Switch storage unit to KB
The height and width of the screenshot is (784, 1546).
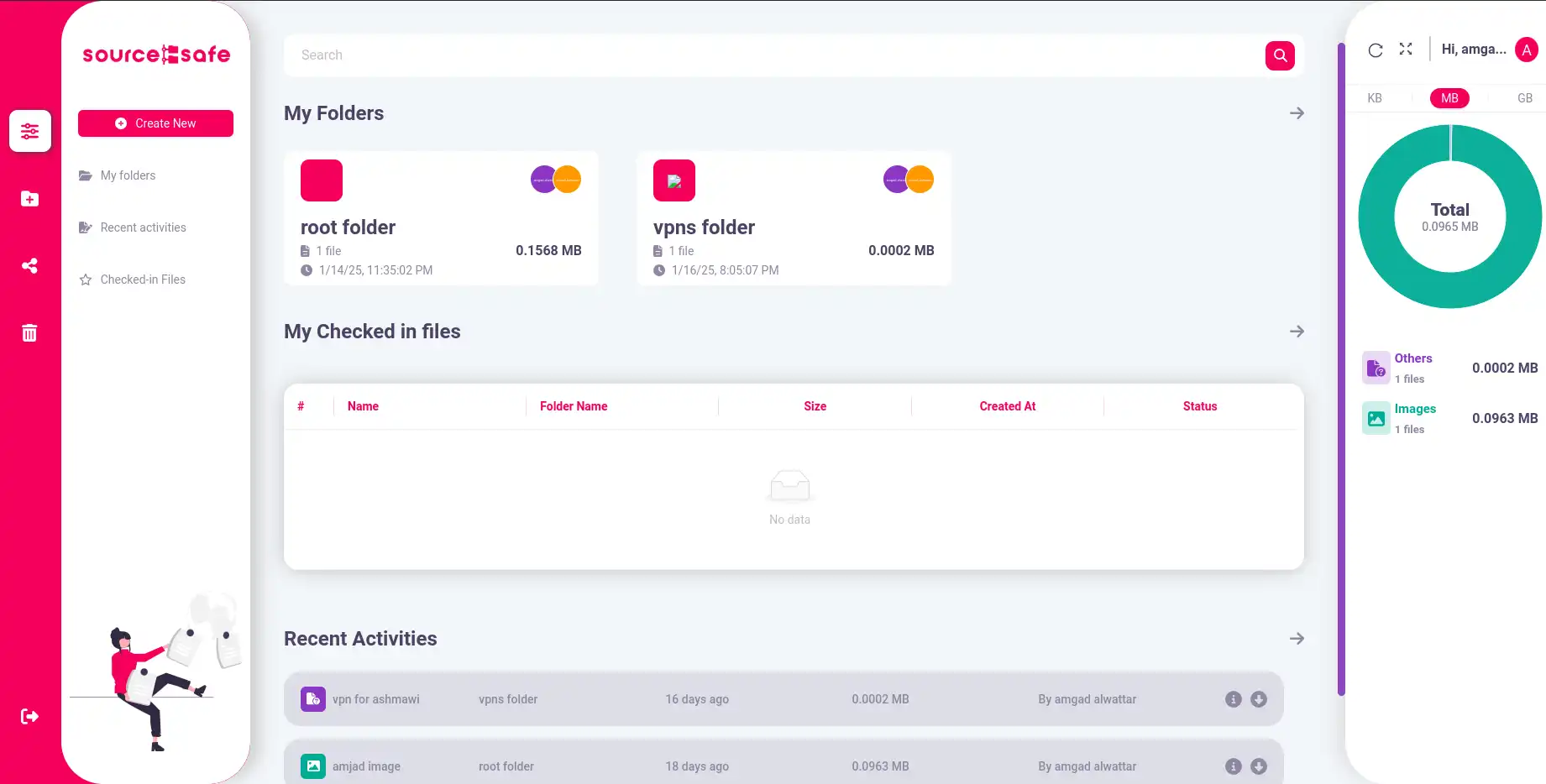coord(1375,98)
